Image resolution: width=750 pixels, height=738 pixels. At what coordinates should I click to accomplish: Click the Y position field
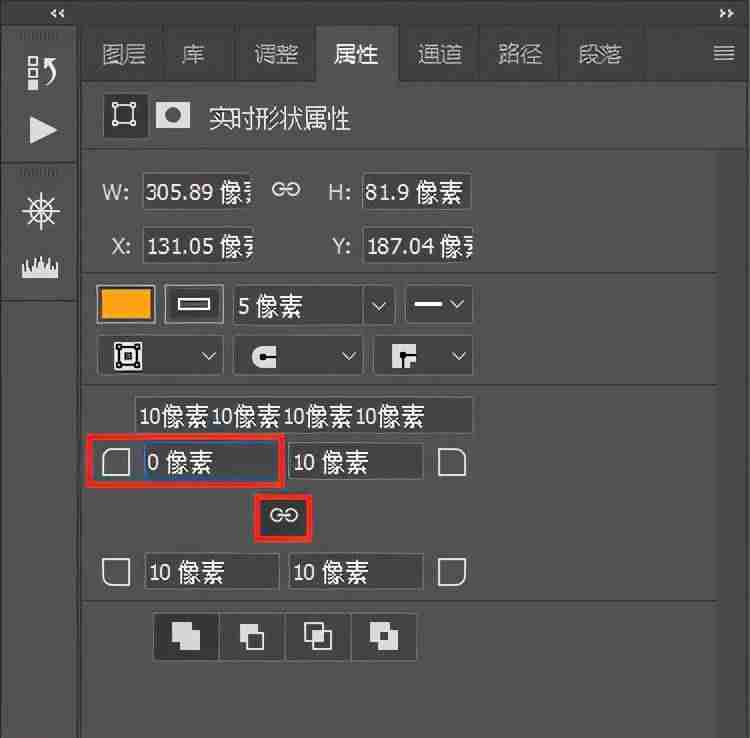click(x=418, y=245)
